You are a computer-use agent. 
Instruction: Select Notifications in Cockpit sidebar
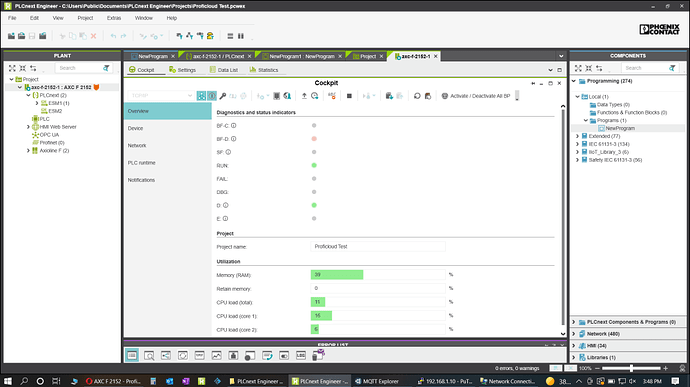168,180
